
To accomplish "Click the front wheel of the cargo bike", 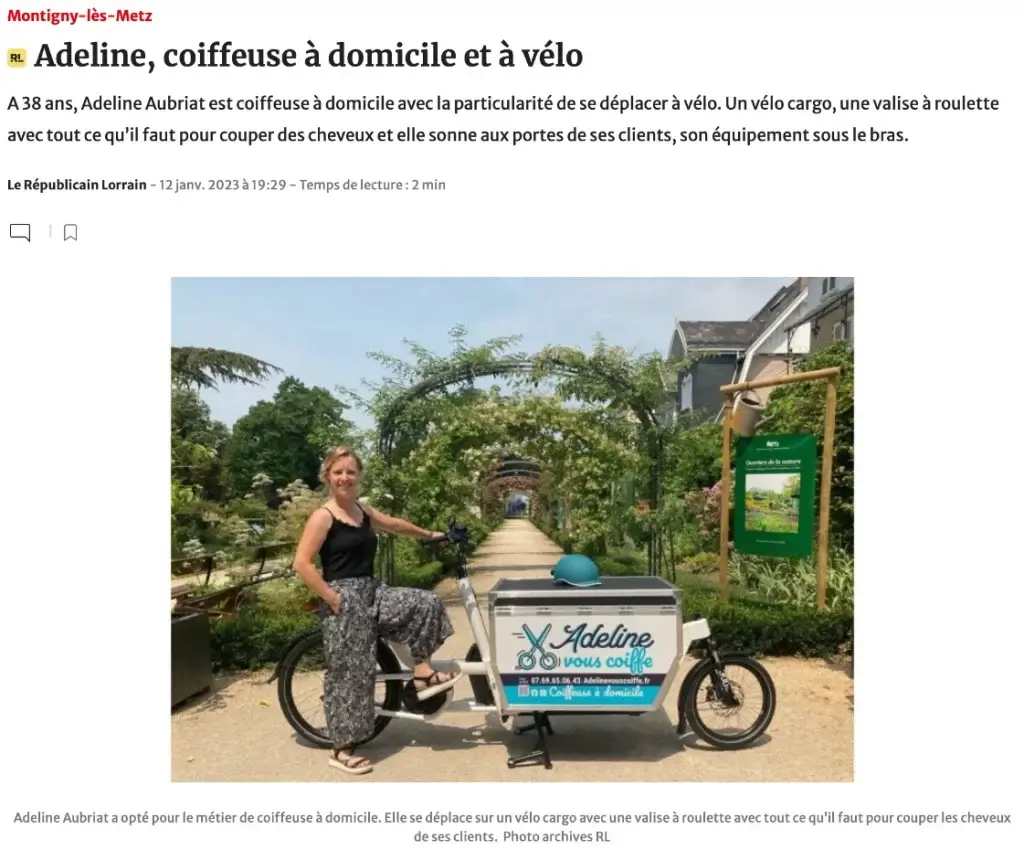I will pyautogui.click(x=728, y=700).
